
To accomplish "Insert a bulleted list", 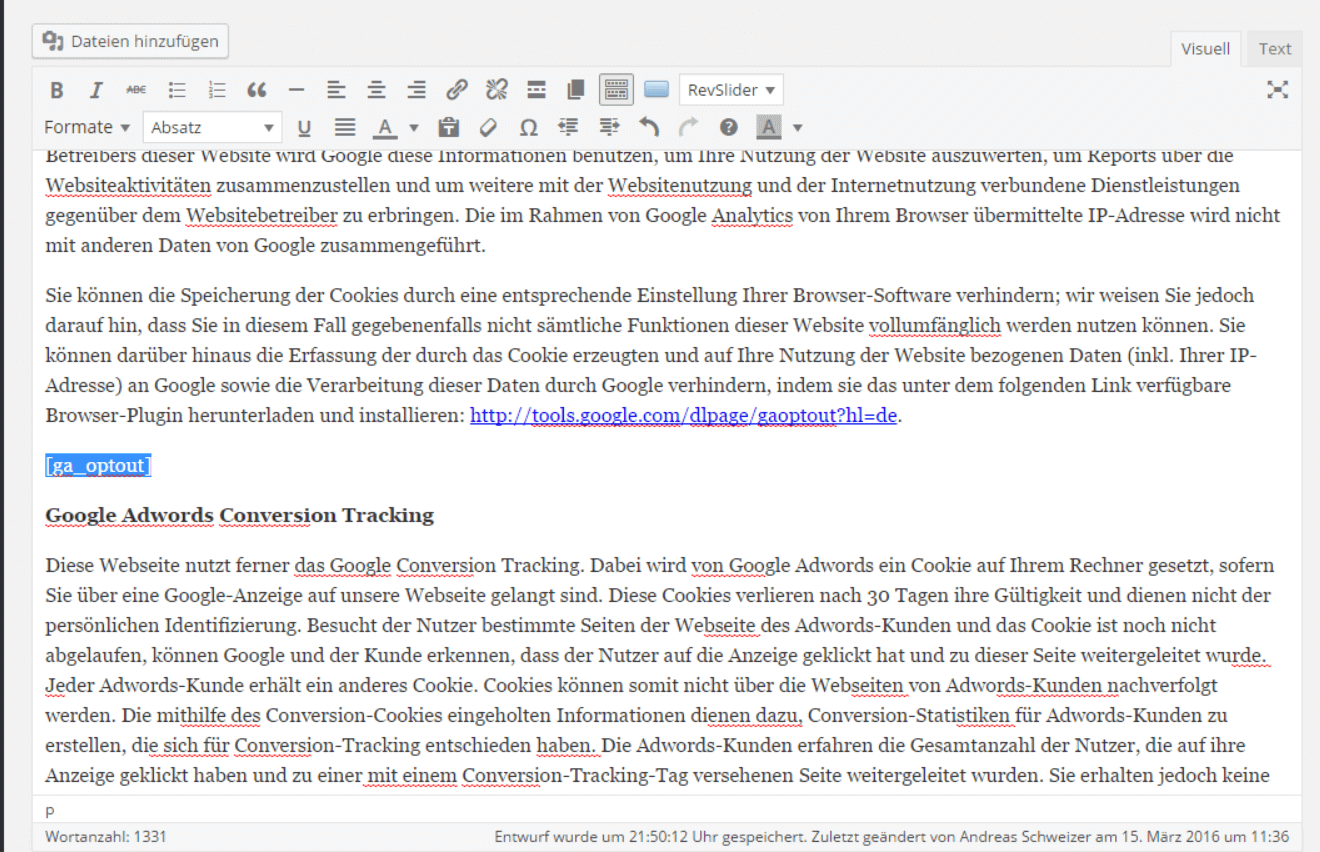I will 177,90.
